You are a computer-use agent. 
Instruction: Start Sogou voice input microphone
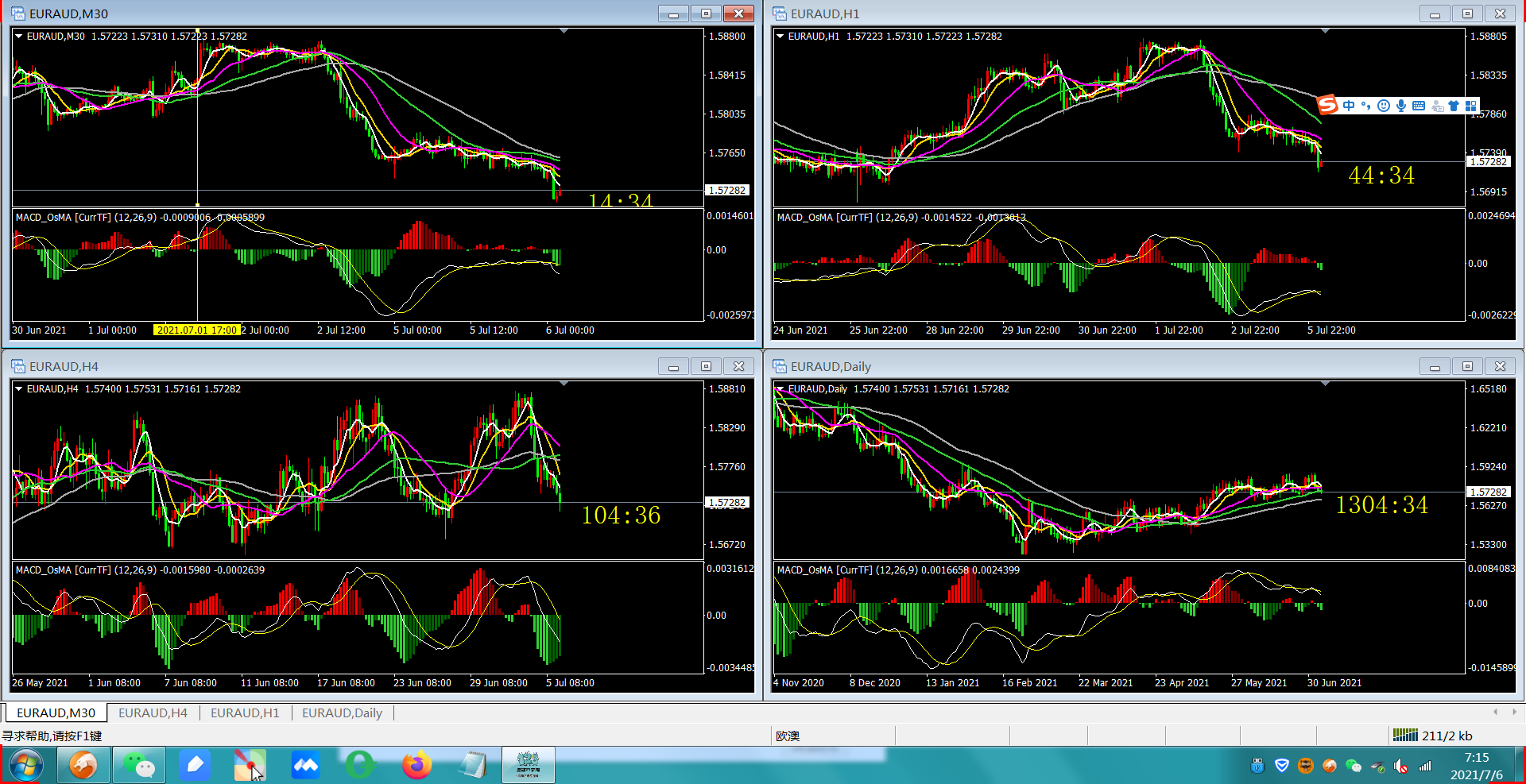click(x=1401, y=106)
